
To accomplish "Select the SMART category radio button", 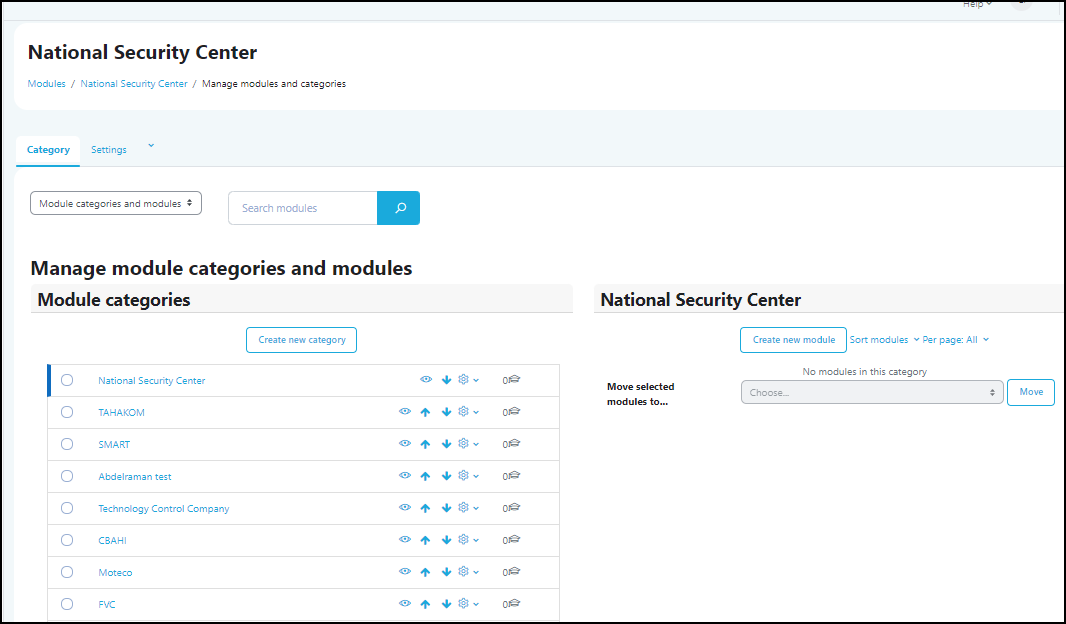I will pos(67,444).
